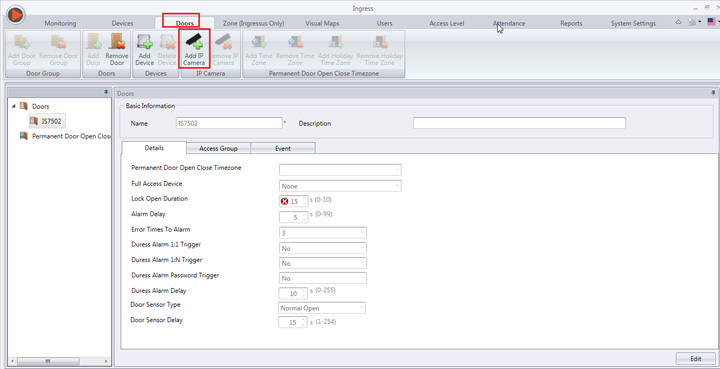Click the Delete Device icon
The image size is (720, 369).
[x=167, y=42]
